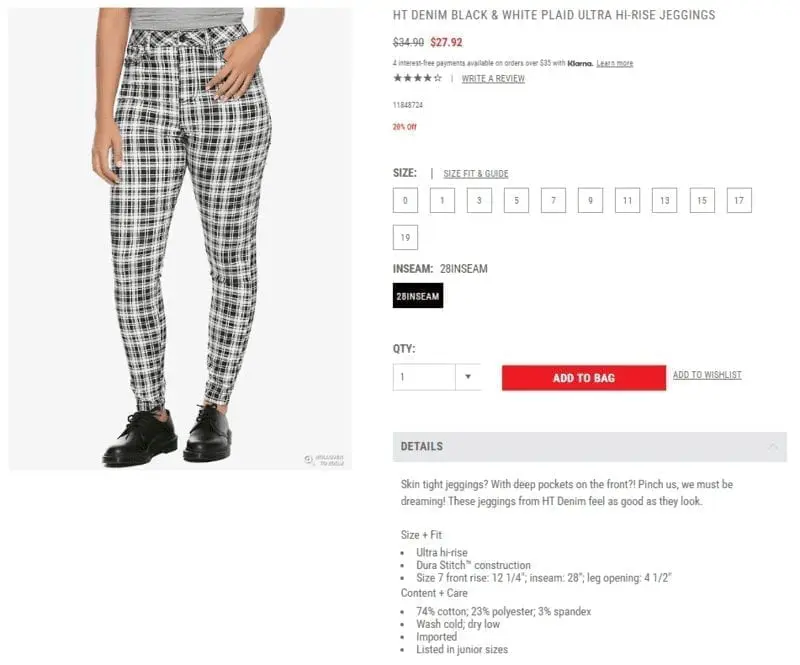Click the quantity value field
The width and height of the screenshot is (800, 665).
coord(424,377)
